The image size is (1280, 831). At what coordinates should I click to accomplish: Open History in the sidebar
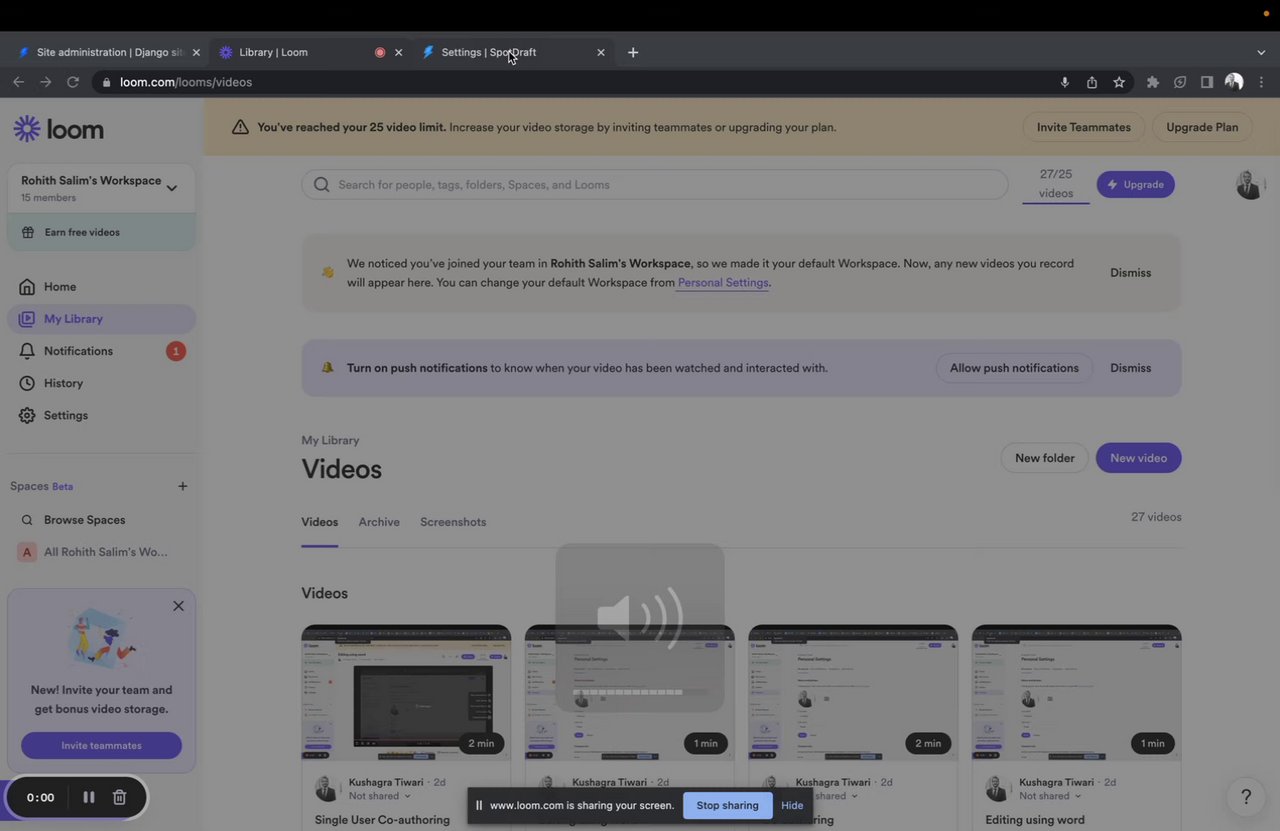(x=101, y=383)
